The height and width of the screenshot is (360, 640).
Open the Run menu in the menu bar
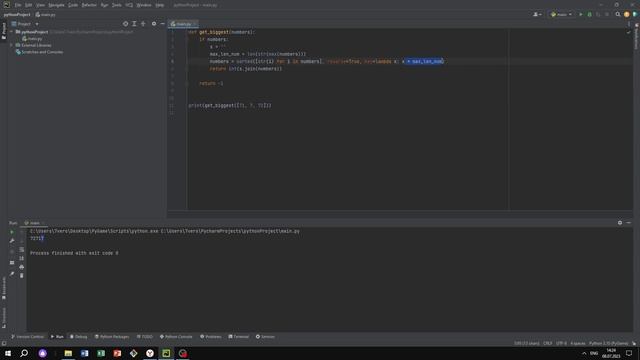point(104,5)
